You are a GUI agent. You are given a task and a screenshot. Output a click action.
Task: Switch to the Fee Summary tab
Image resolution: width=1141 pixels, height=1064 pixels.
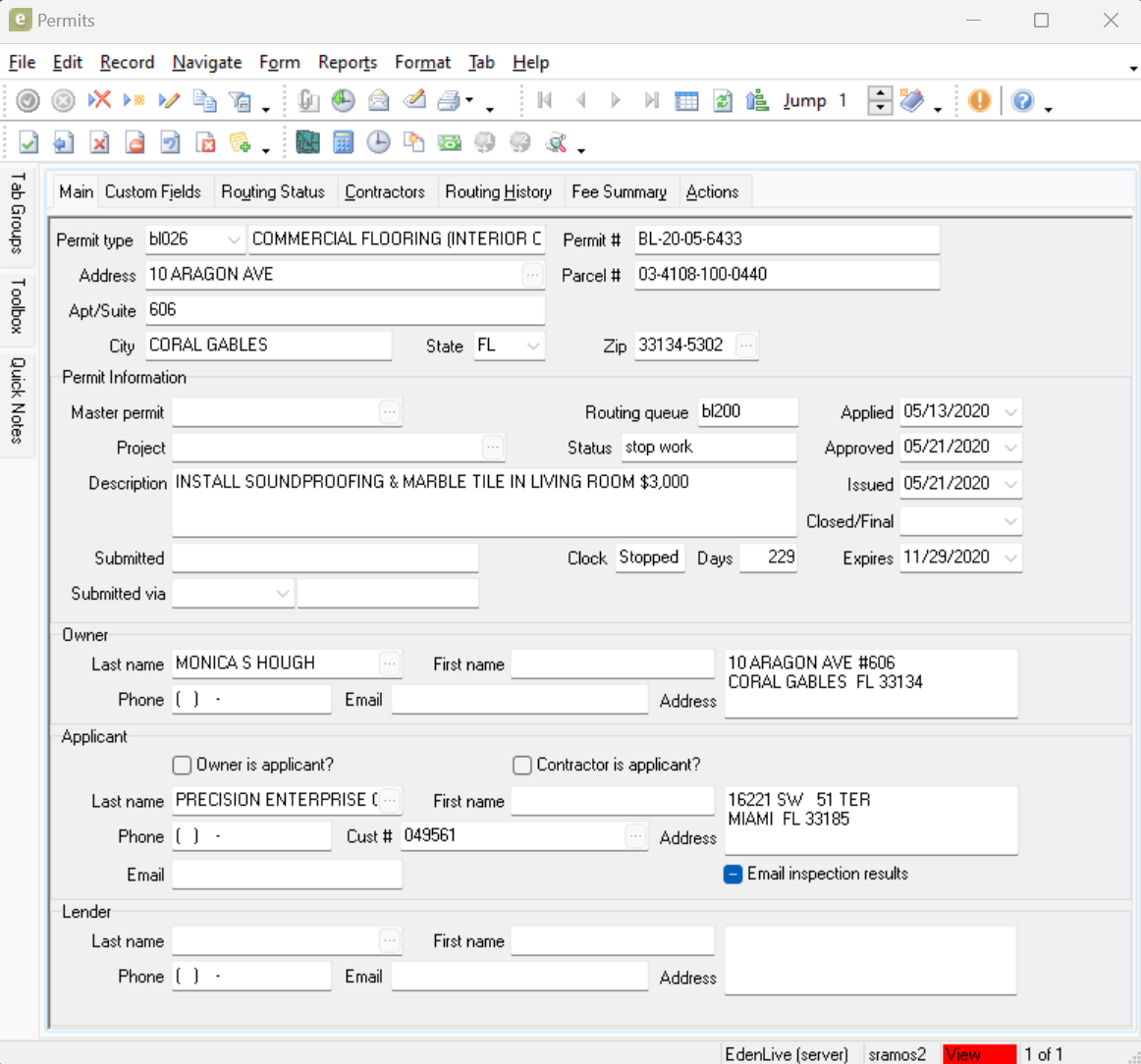pos(619,191)
